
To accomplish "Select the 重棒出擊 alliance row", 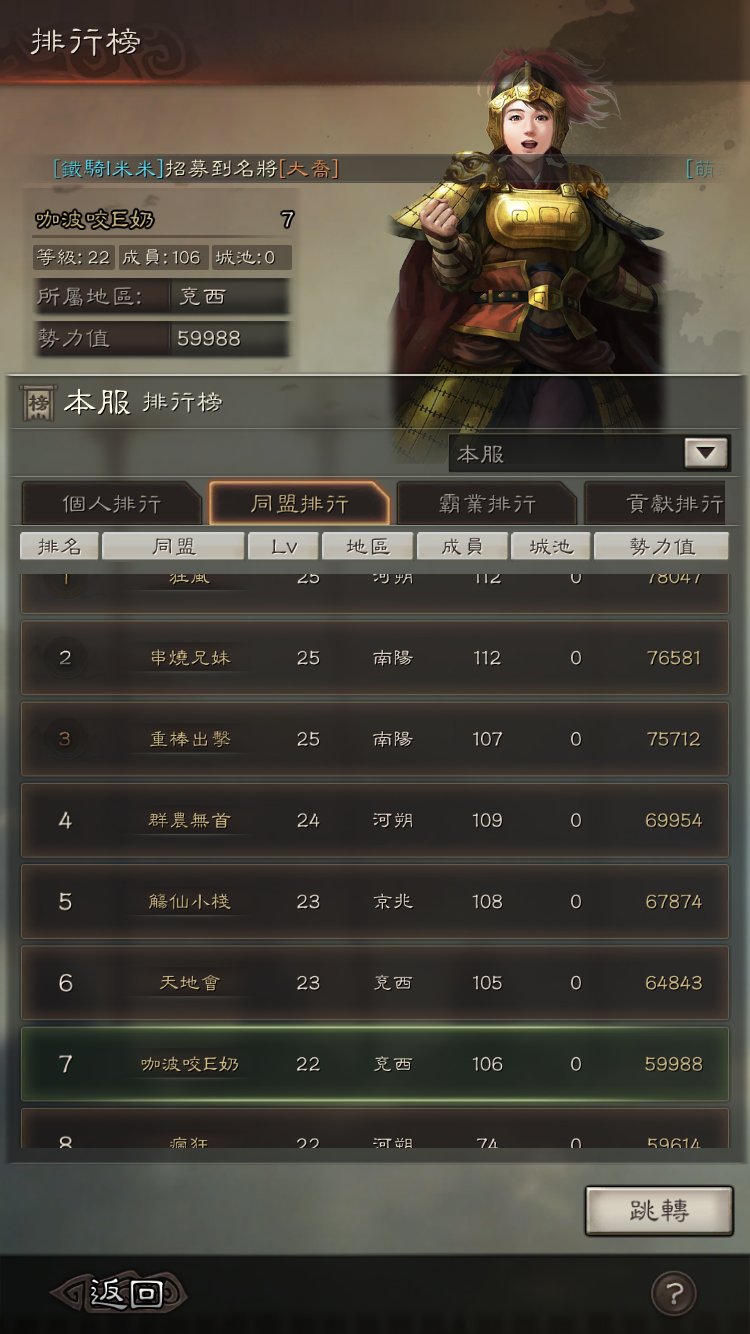I will pos(375,739).
